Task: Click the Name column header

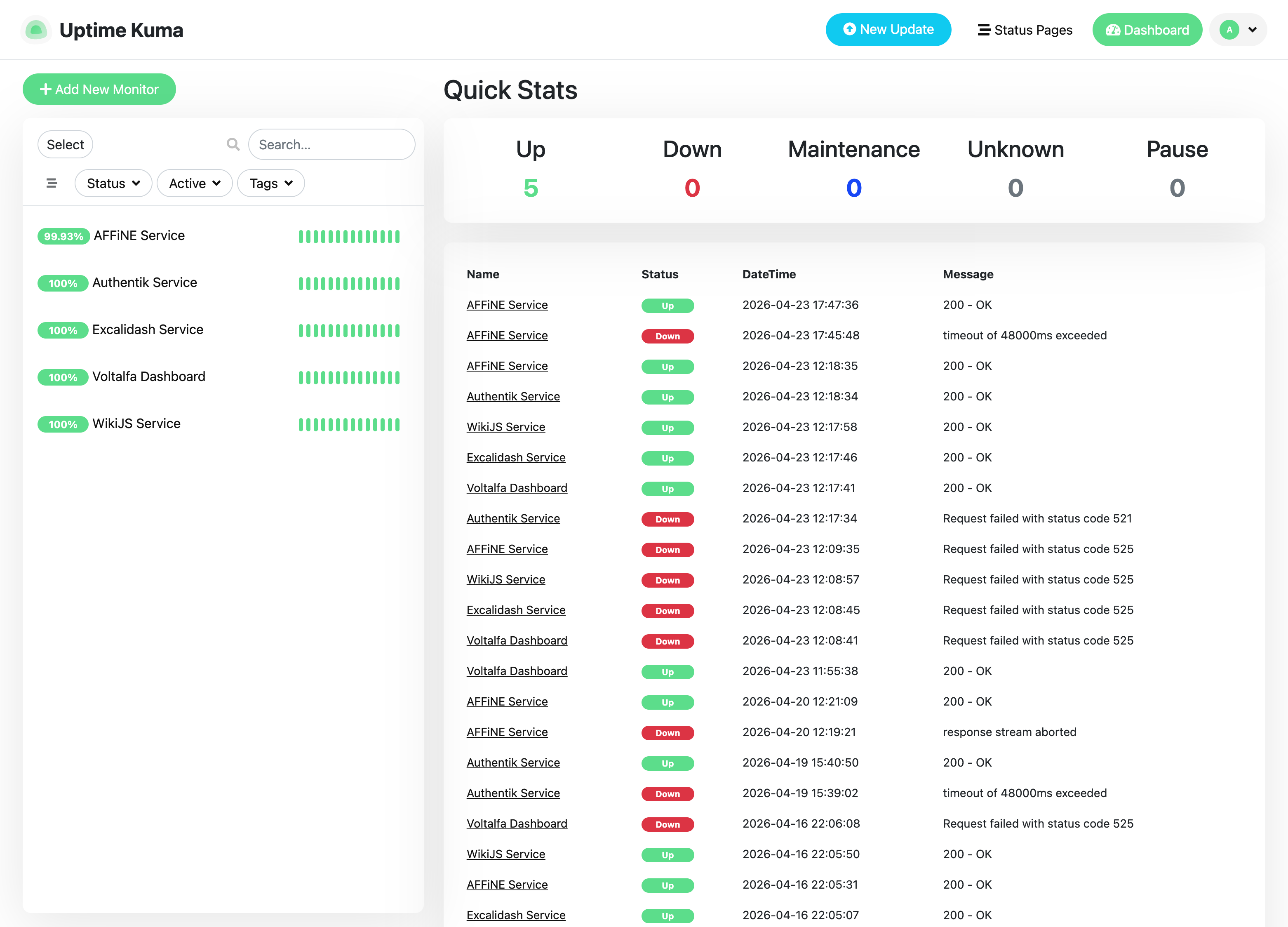Action: pos(483,274)
